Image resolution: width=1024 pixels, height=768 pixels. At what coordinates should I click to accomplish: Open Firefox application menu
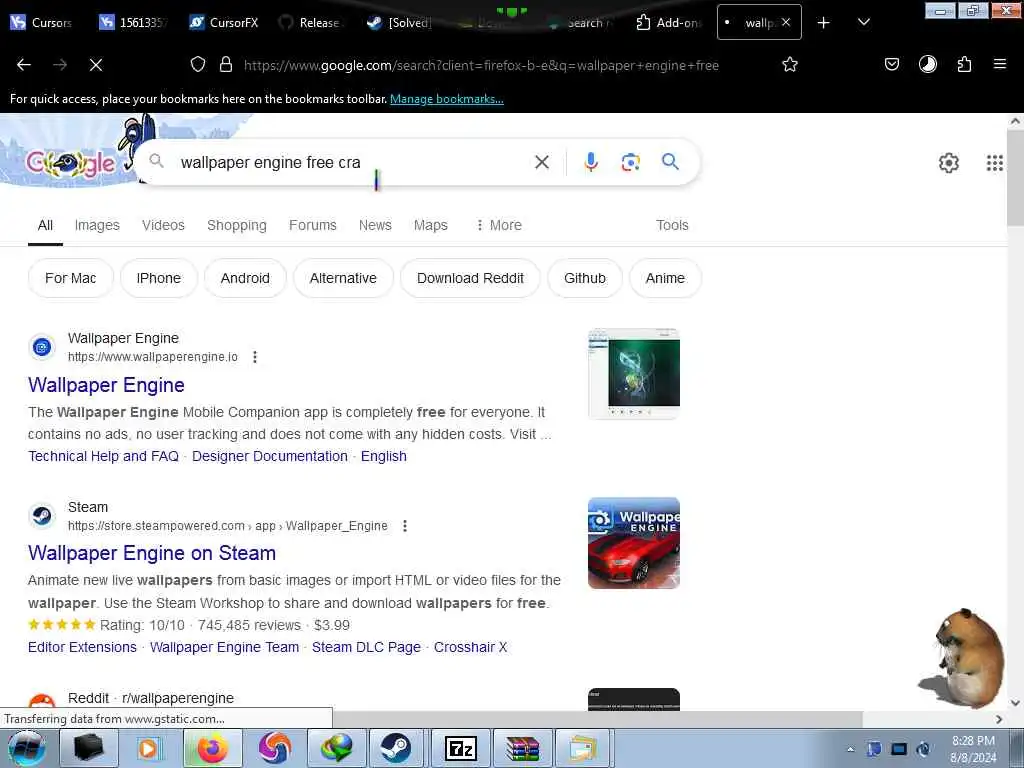coord(1000,64)
